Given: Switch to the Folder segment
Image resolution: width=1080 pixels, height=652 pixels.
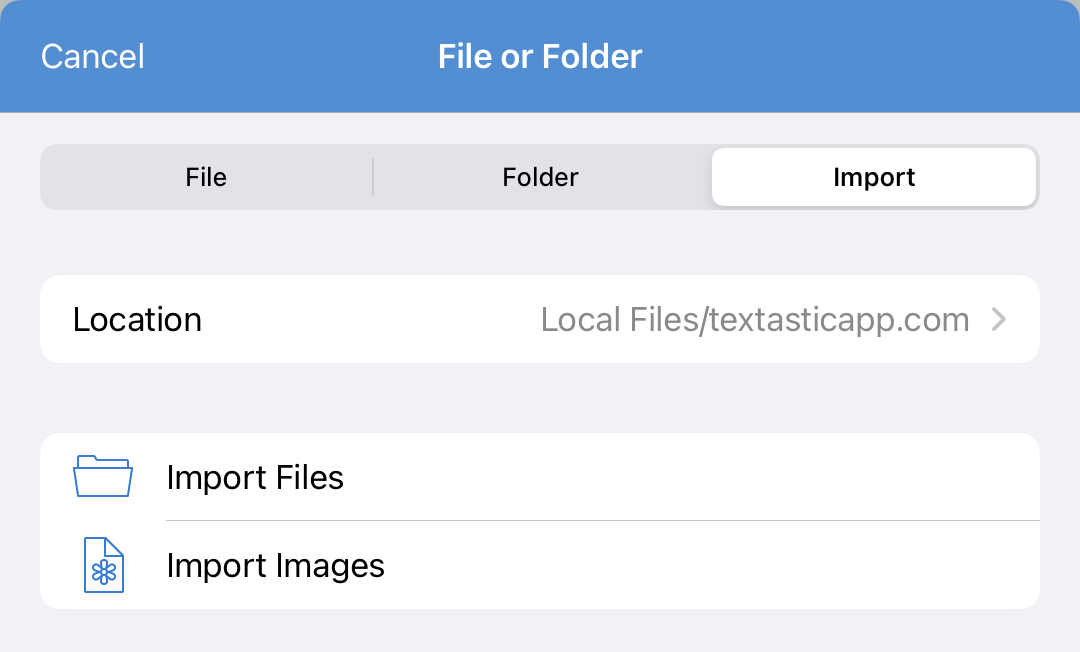Looking at the screenshot, I should point(540,177).
